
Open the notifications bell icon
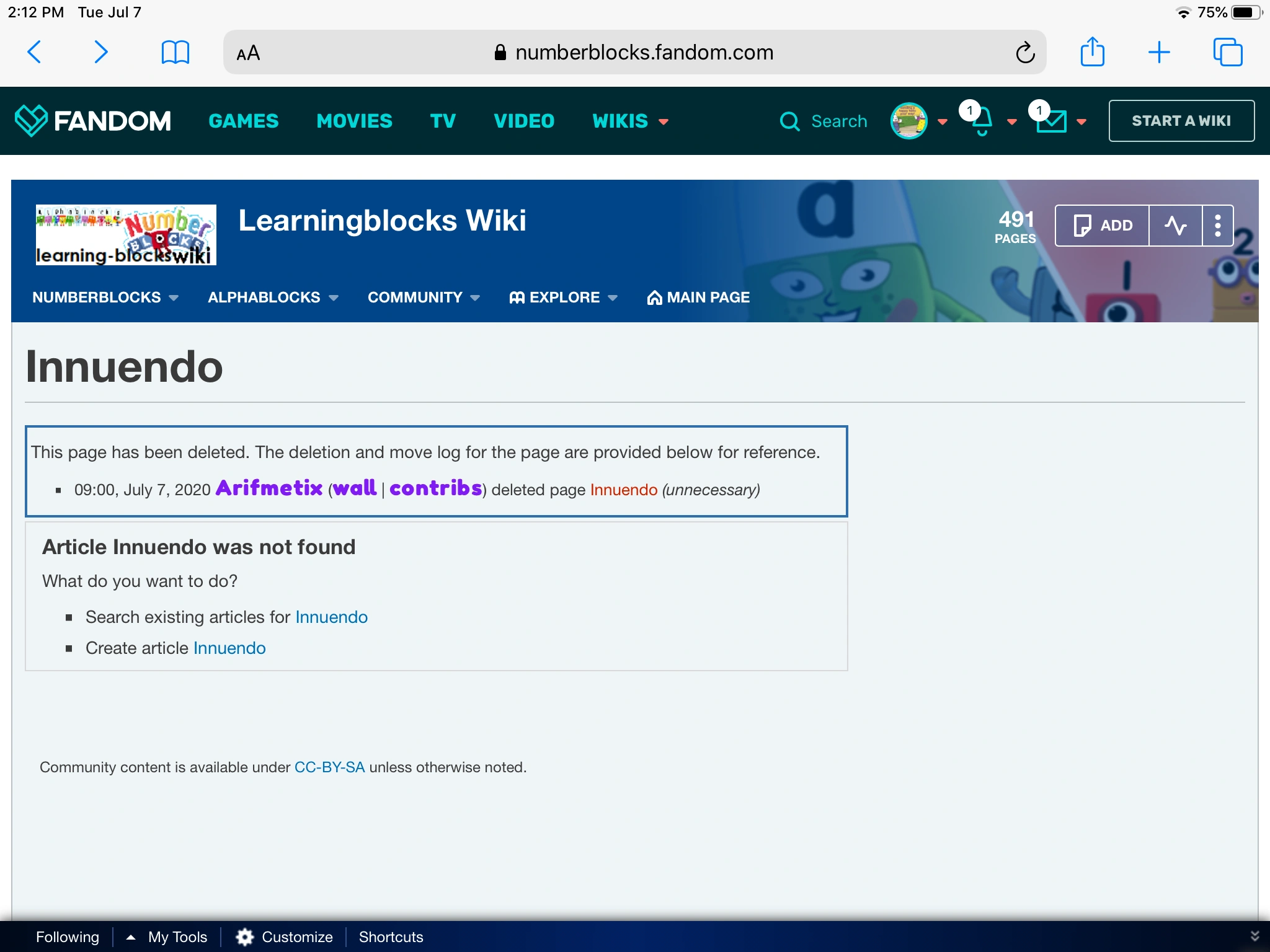(982, 121)
